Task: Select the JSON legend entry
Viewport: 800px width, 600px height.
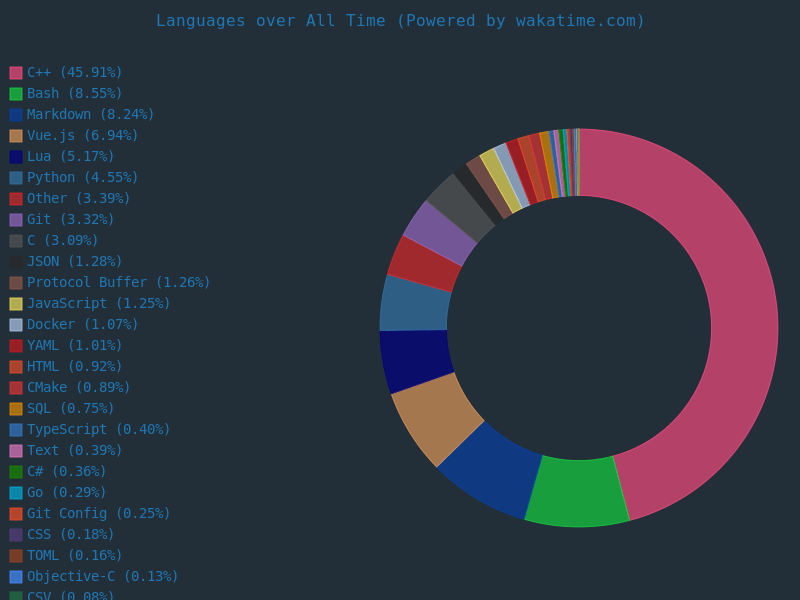Action: pos(74,262)
